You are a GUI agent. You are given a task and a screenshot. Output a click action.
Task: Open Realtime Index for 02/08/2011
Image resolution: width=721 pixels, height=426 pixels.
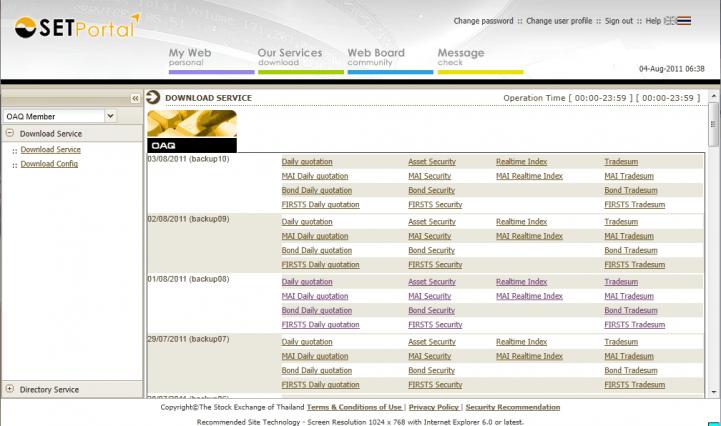pyautogui.click(x=521, y=222)
